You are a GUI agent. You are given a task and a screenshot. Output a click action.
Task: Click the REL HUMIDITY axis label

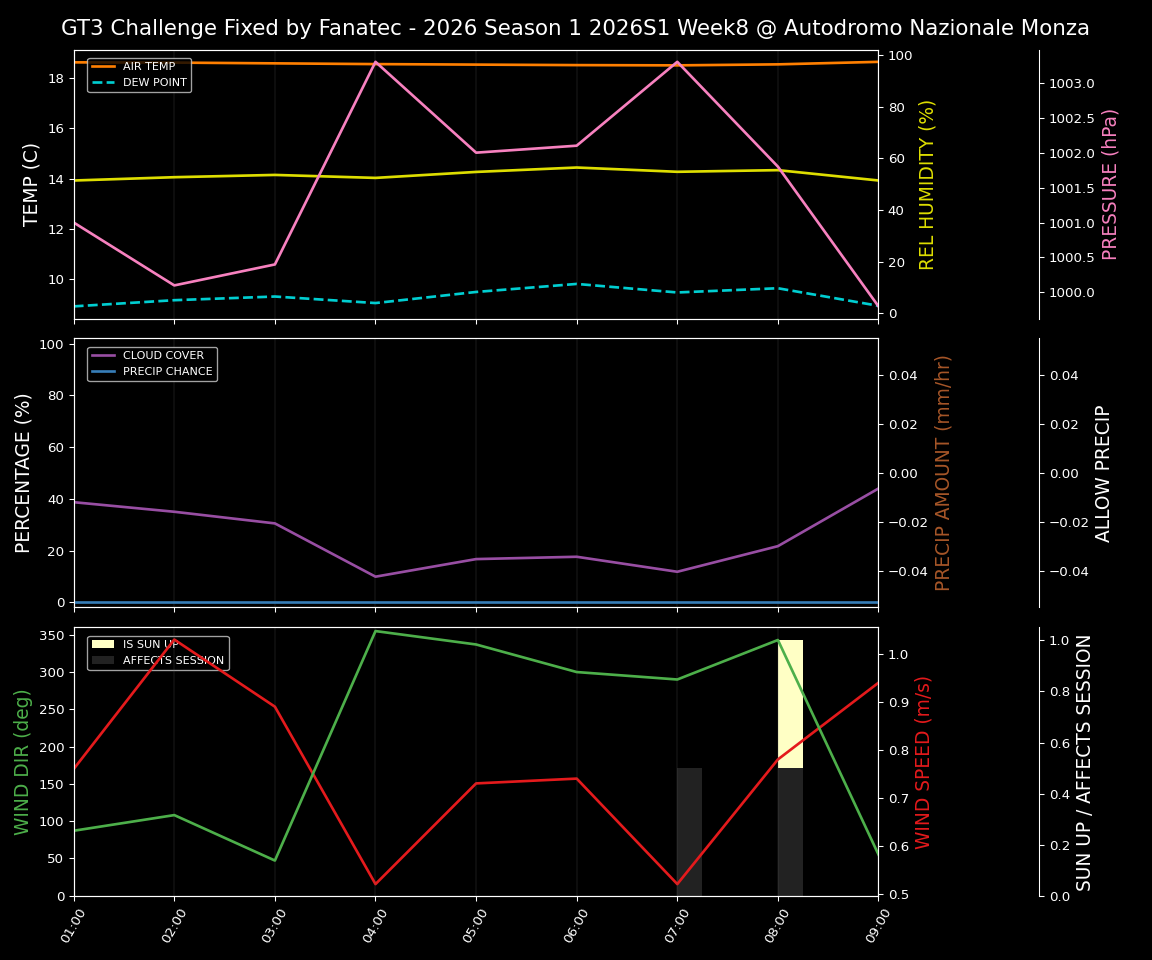pyautogui.click(x=925, y=183)
